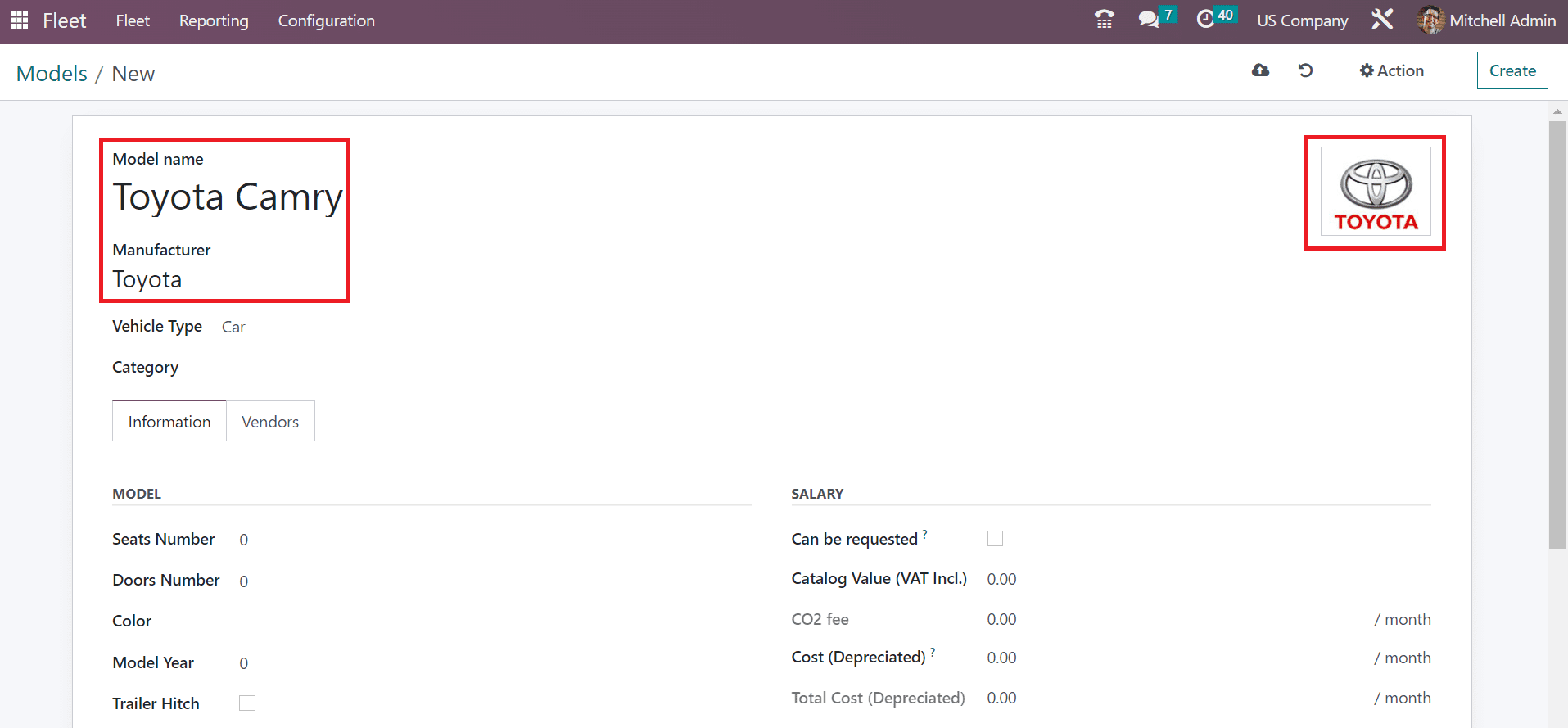Image resolution: width=1568 pixels, height=728 pixels.
Task: Select the Information tab
Action: coord(169,421)
